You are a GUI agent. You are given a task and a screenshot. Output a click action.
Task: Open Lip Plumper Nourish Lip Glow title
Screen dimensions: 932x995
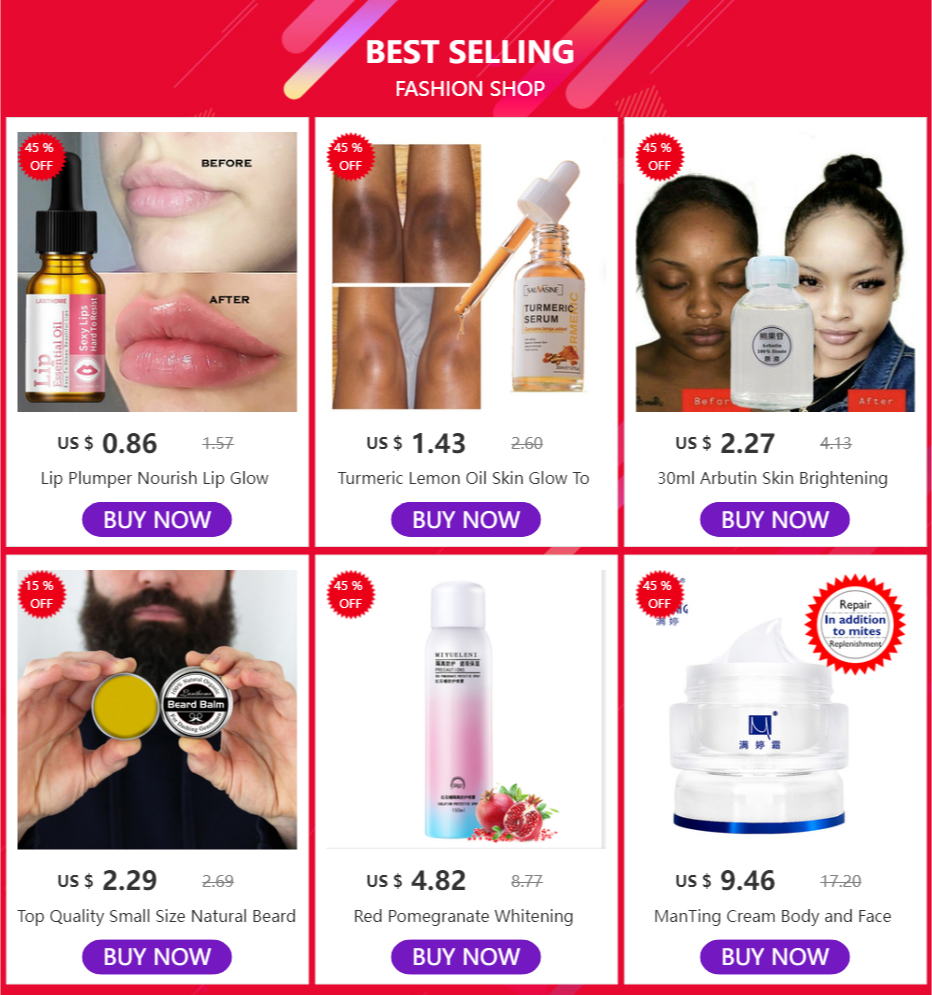coord(155,478)
